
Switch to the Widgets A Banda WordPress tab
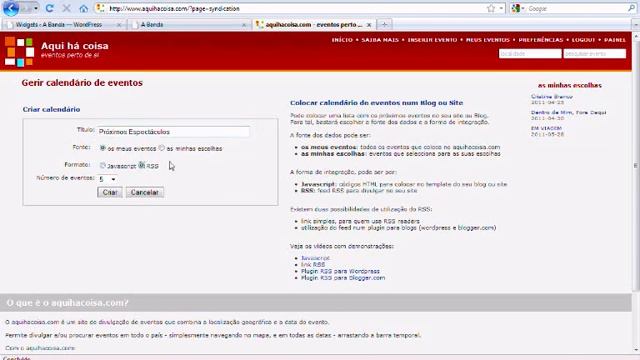[x=63, y=25]
